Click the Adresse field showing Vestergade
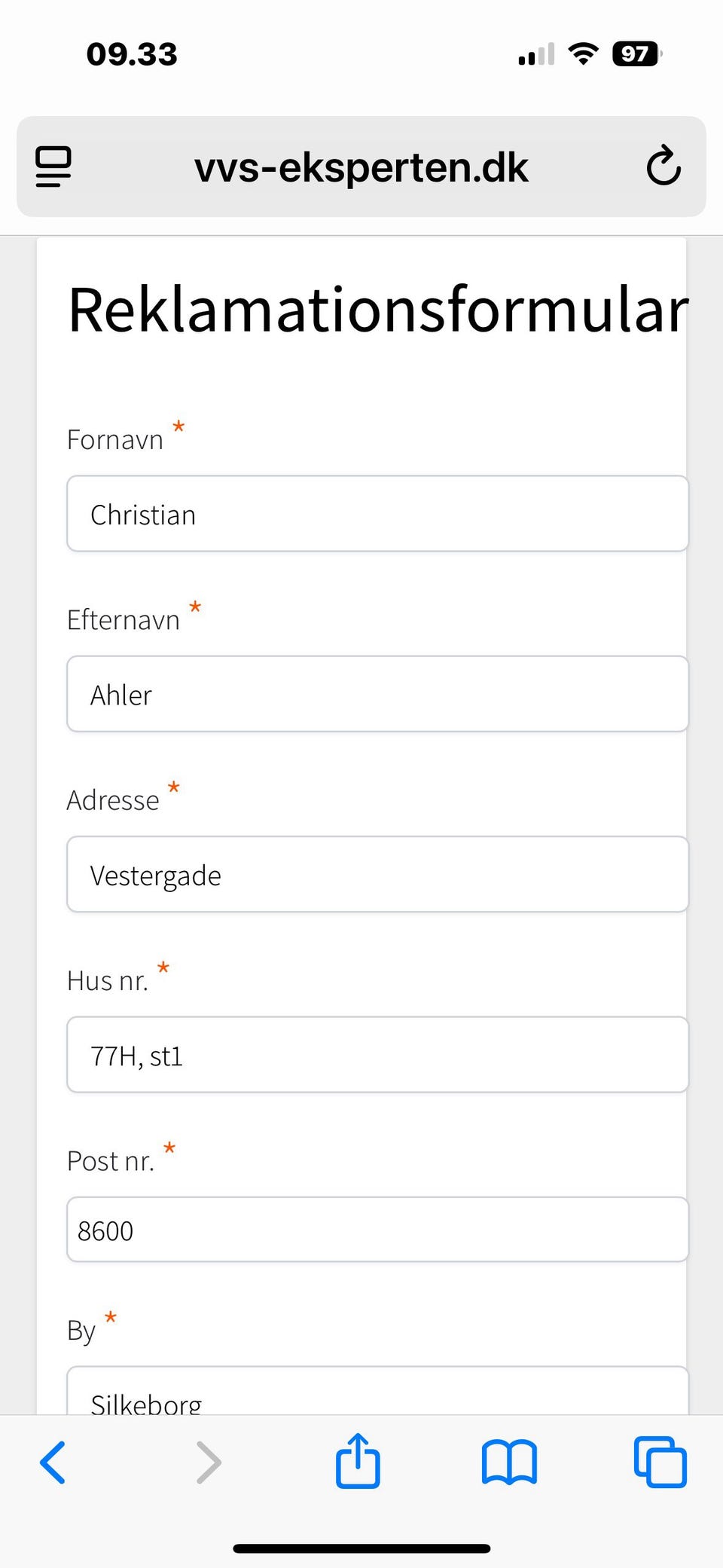This screenshot has height=1568, width=723. click(377, 874)
